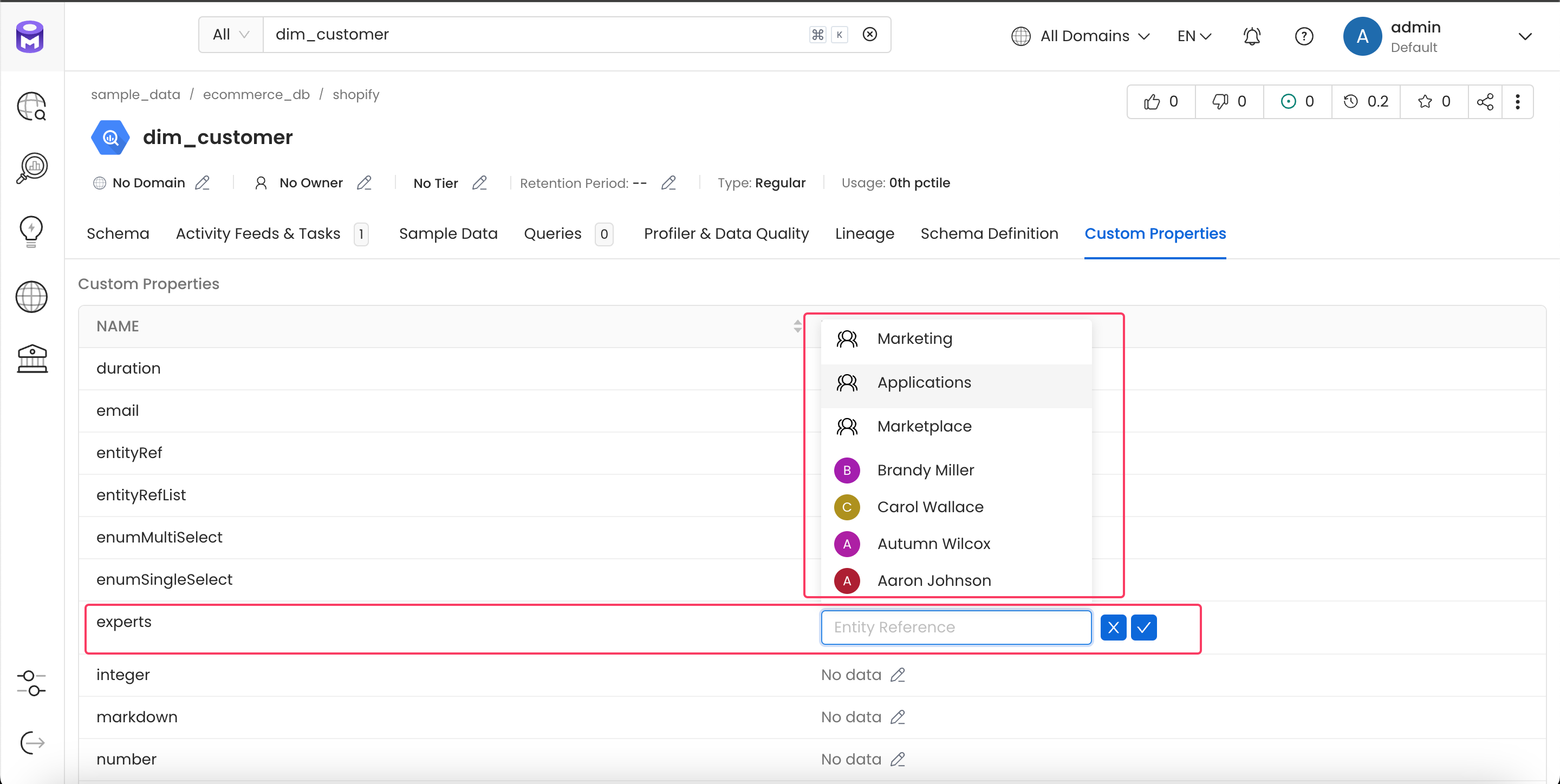
Task: Click the insights/lightbulb icon in sidebar
Action: click(x=30, y=230)
